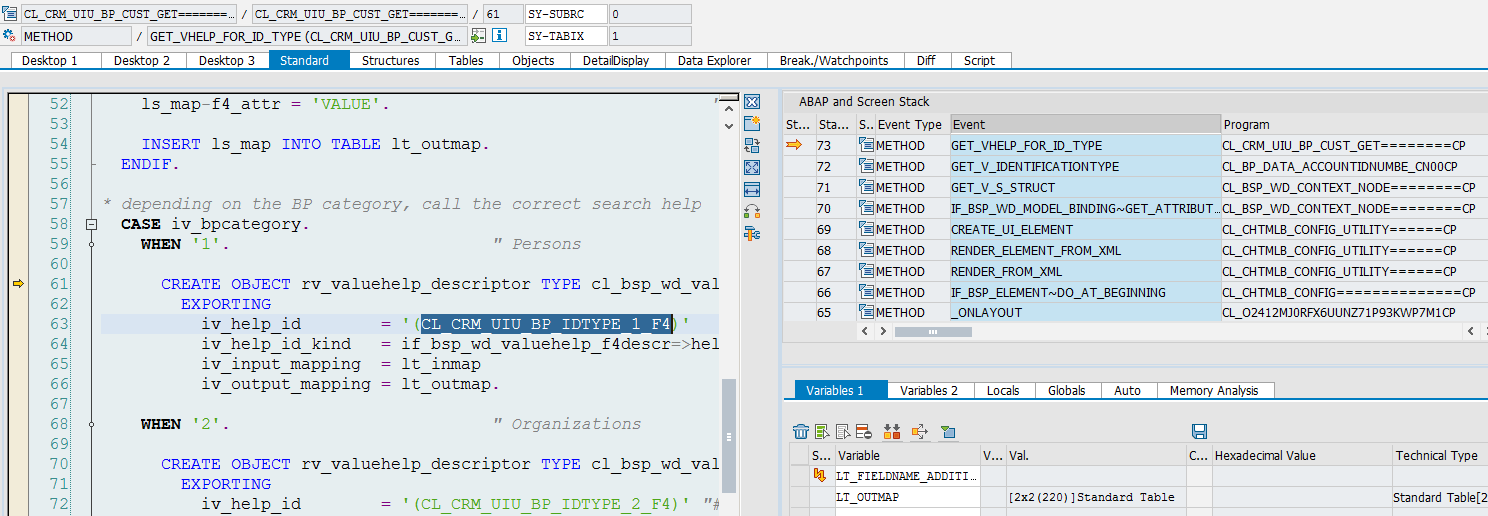The width and height of the screenshot is (1488, 516).
Task: Open the Objects tab
Action: click(533, 60)
